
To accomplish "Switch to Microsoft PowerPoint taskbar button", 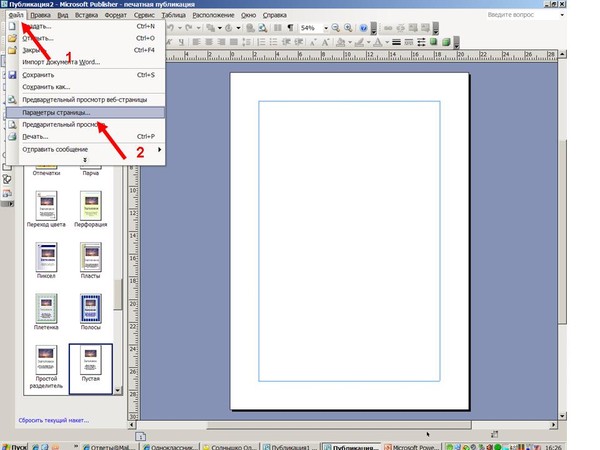I will coord(412,447).
